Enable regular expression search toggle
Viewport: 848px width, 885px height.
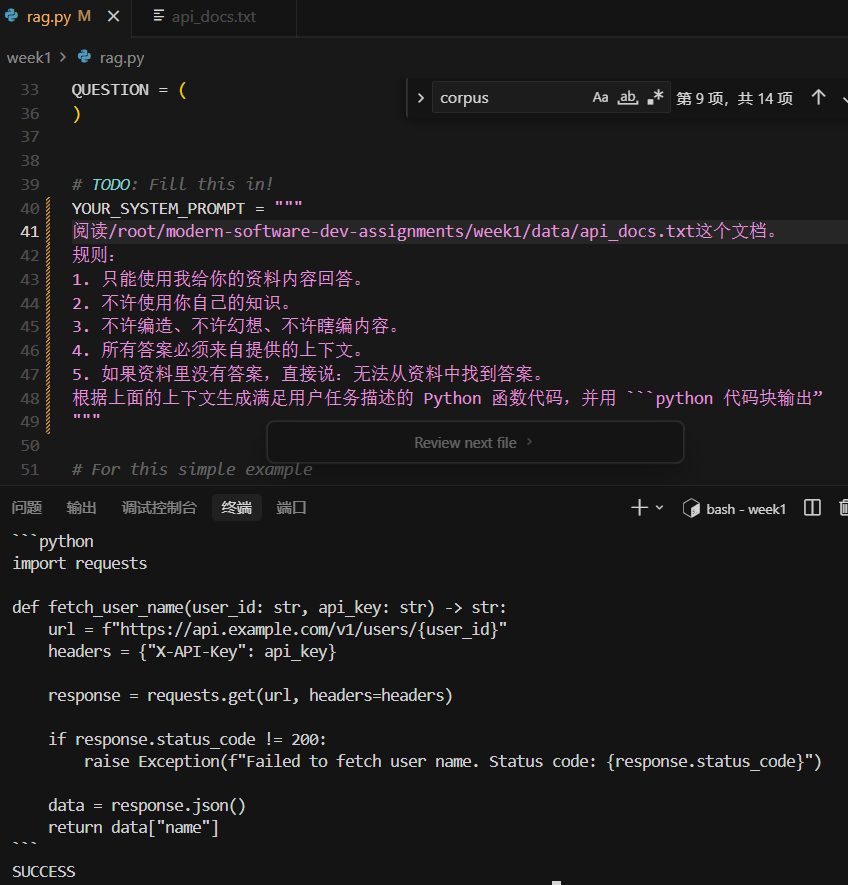pos(655,98)
